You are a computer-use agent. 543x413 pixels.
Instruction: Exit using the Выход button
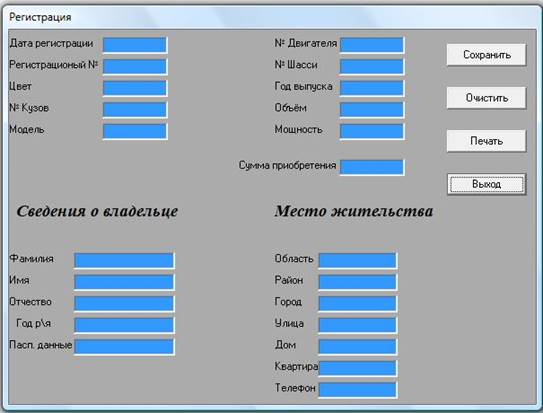click(486, 184)
